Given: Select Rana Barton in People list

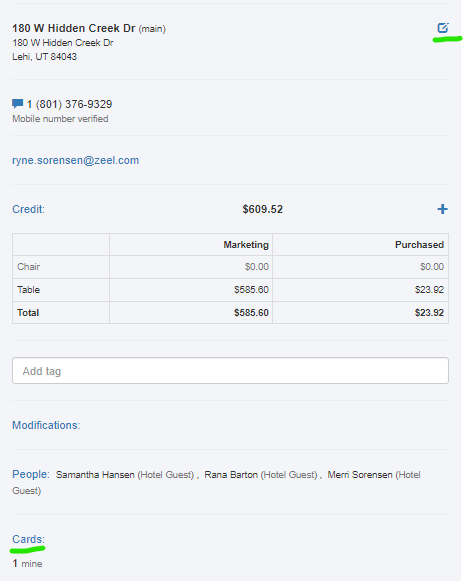Looking at the screenshot, I should [231, 475].
